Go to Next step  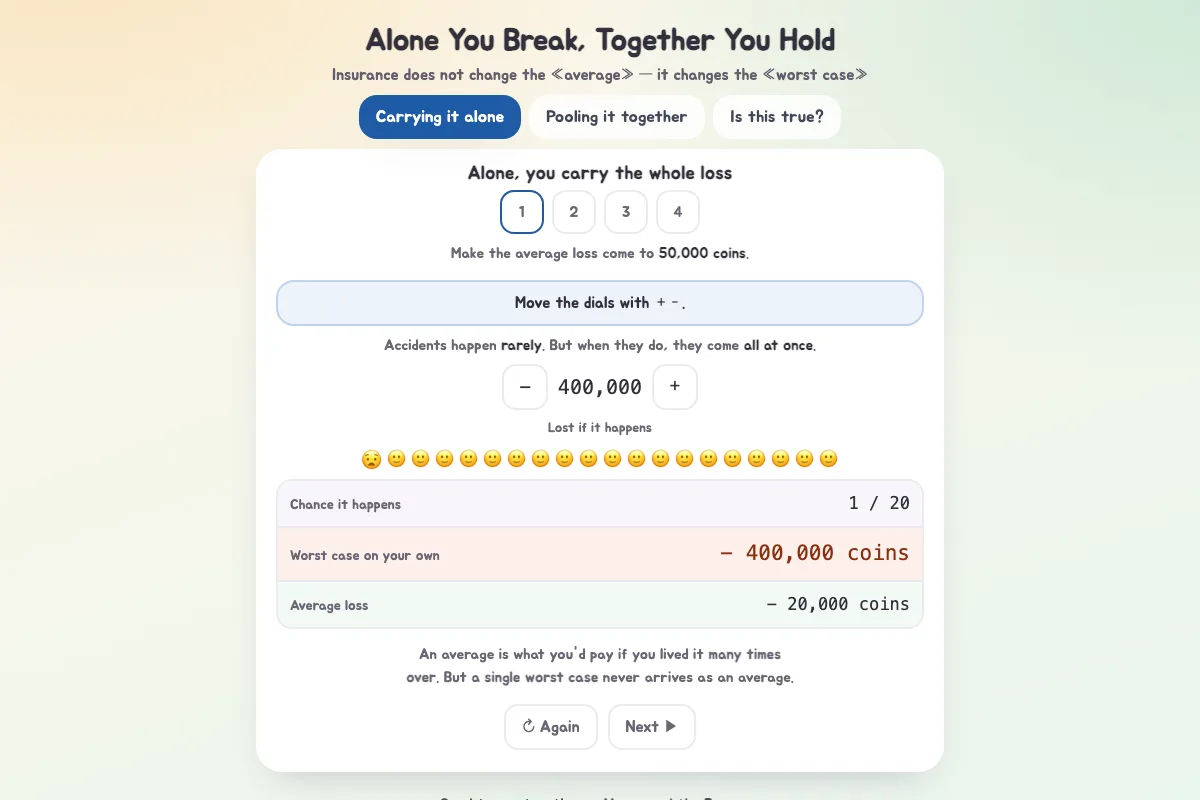652,727
